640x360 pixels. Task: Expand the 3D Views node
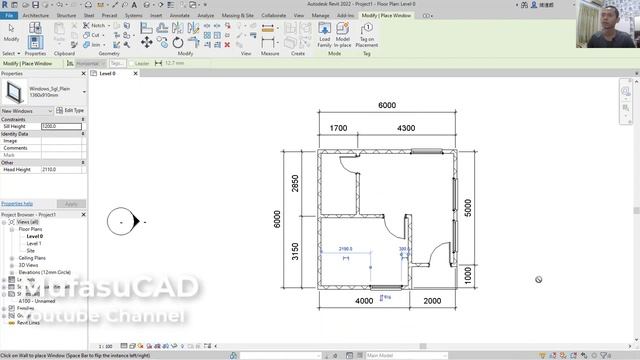(x=12, y=265)
